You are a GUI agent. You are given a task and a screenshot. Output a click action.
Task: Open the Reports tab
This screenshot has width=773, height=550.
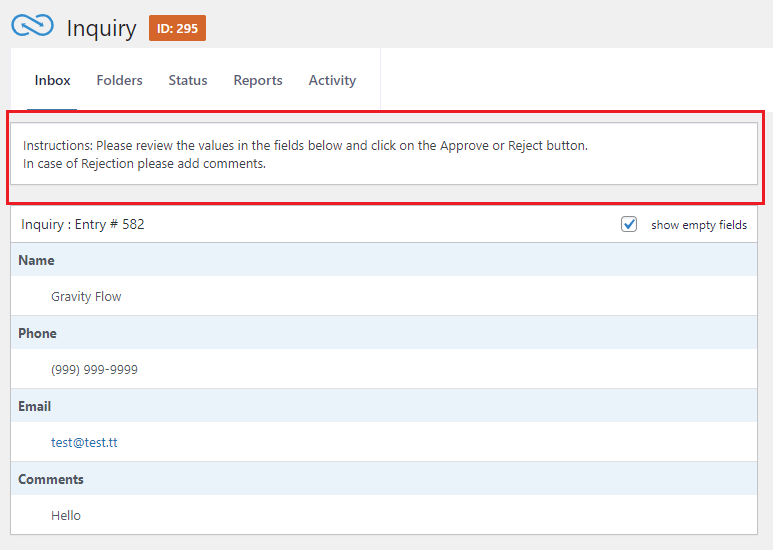pyautogui.click(x=258, y=80)
